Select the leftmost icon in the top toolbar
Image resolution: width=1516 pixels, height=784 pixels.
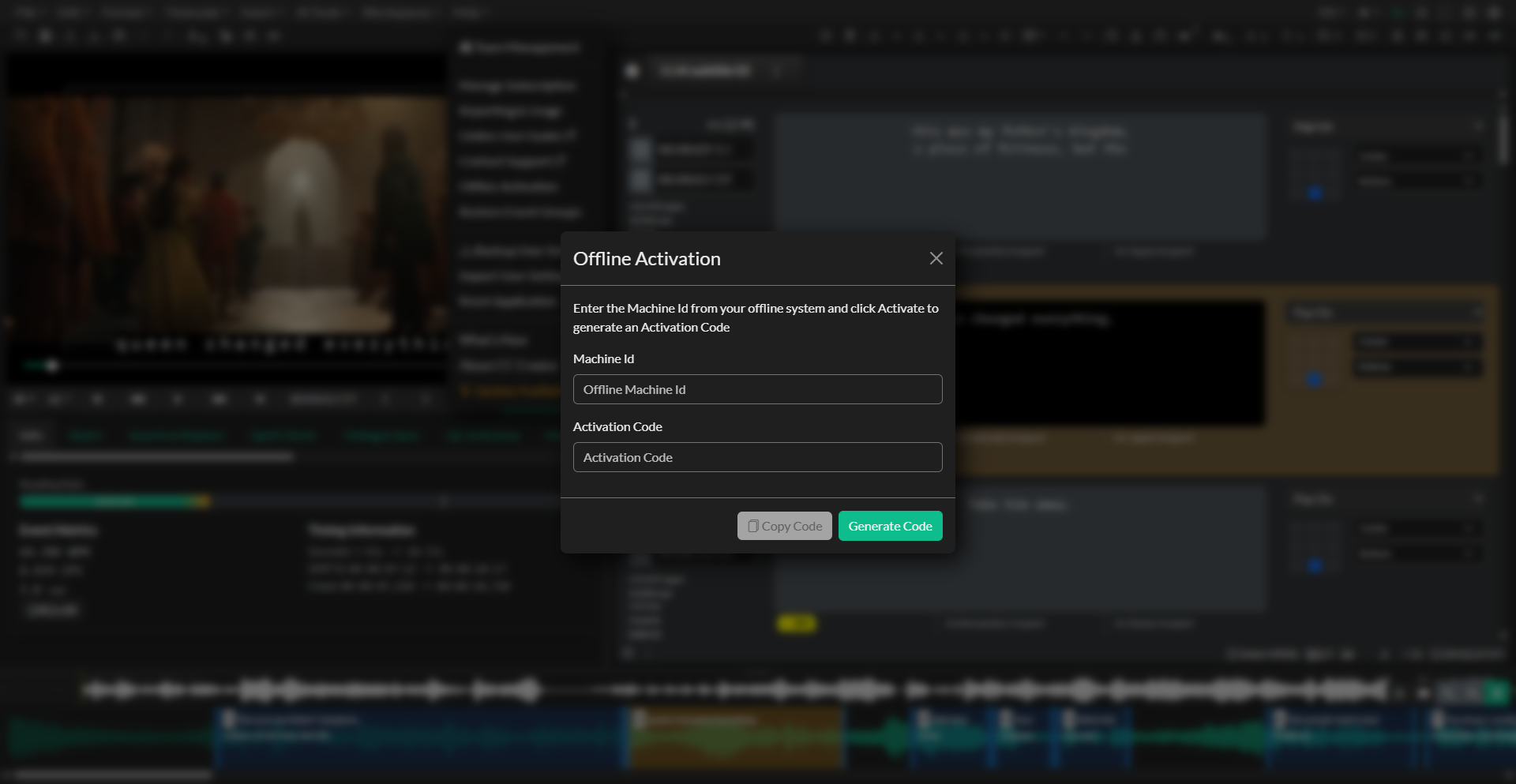(x=21, y=36)
